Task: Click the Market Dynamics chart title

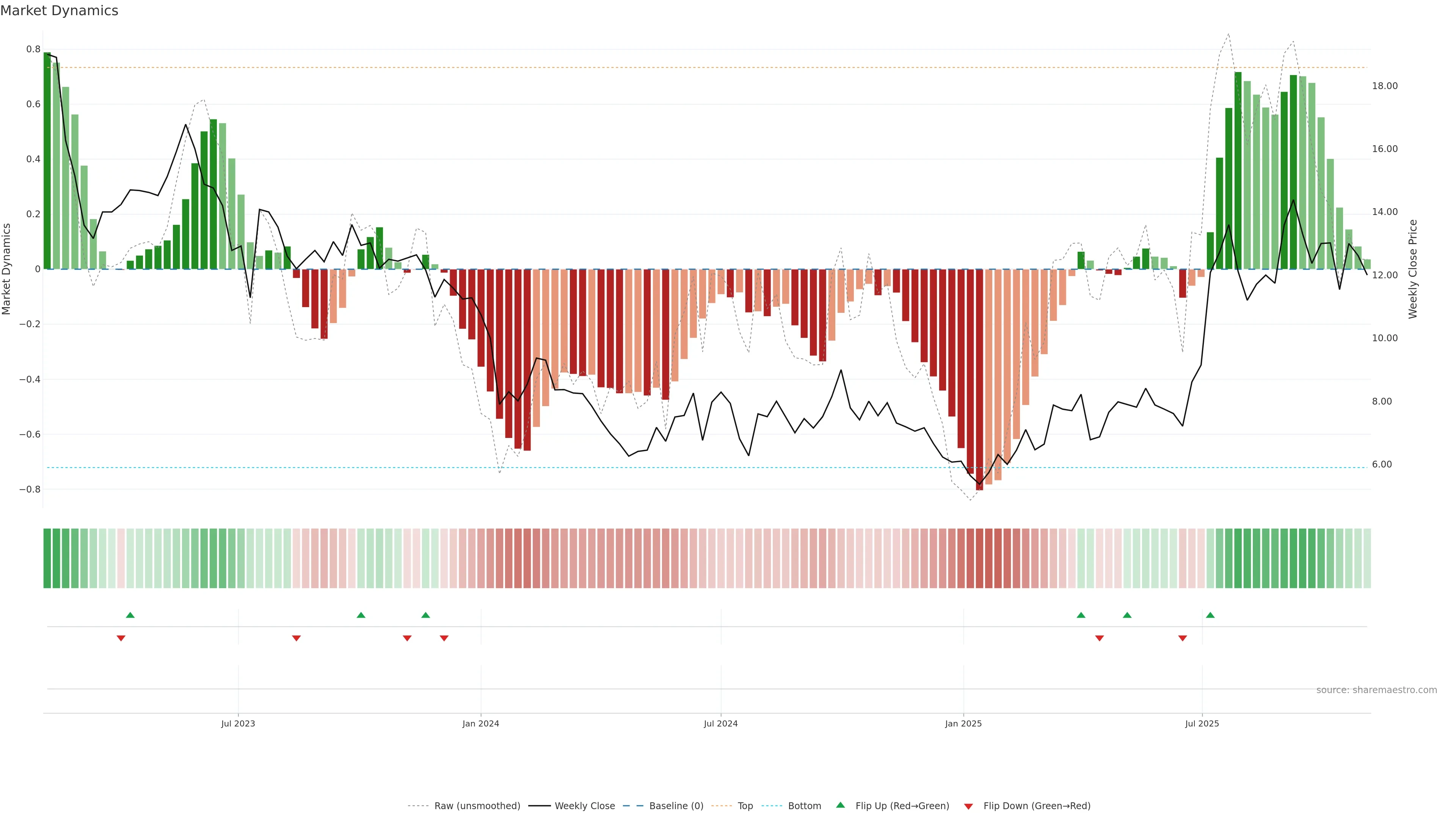Action: click(60, 11)
